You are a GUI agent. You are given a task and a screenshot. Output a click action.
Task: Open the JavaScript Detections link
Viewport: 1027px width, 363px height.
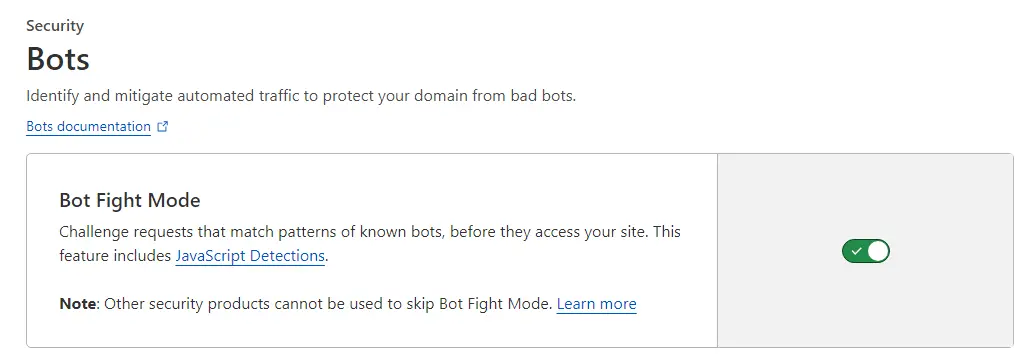(x=250, y=256)
